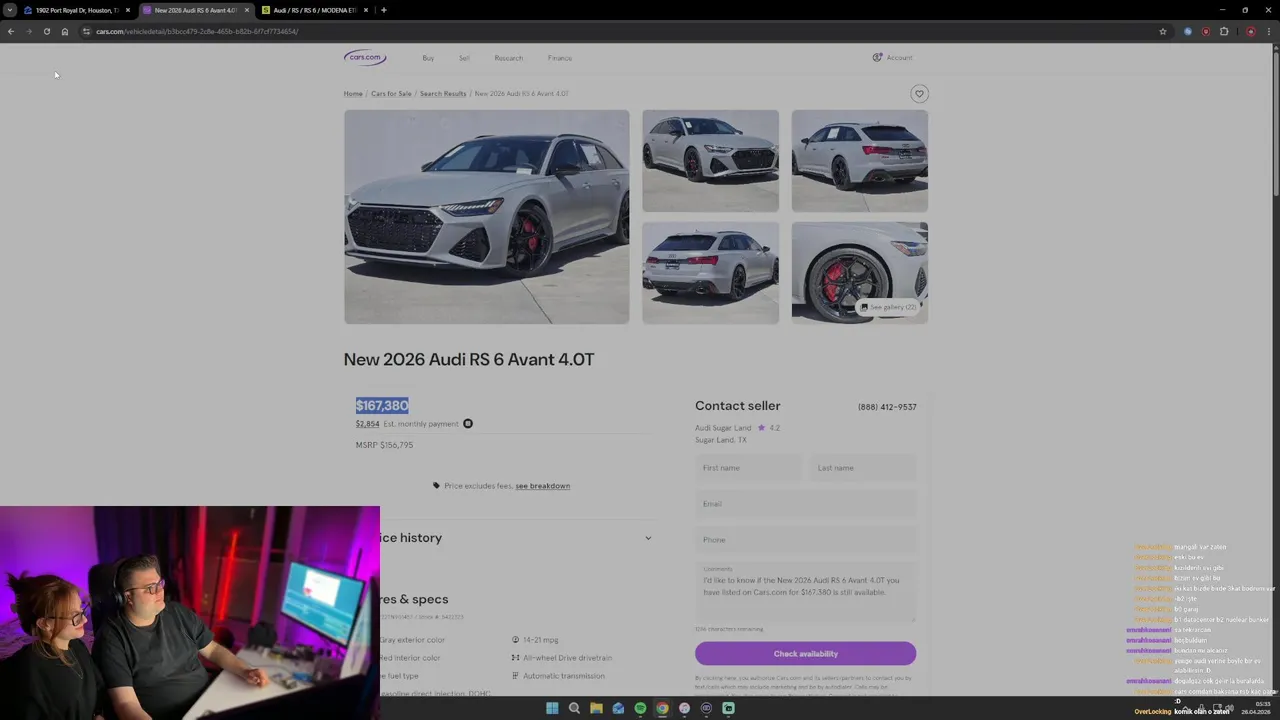Click the see breakdown link
1280x720 pixels.
[543, 486]
